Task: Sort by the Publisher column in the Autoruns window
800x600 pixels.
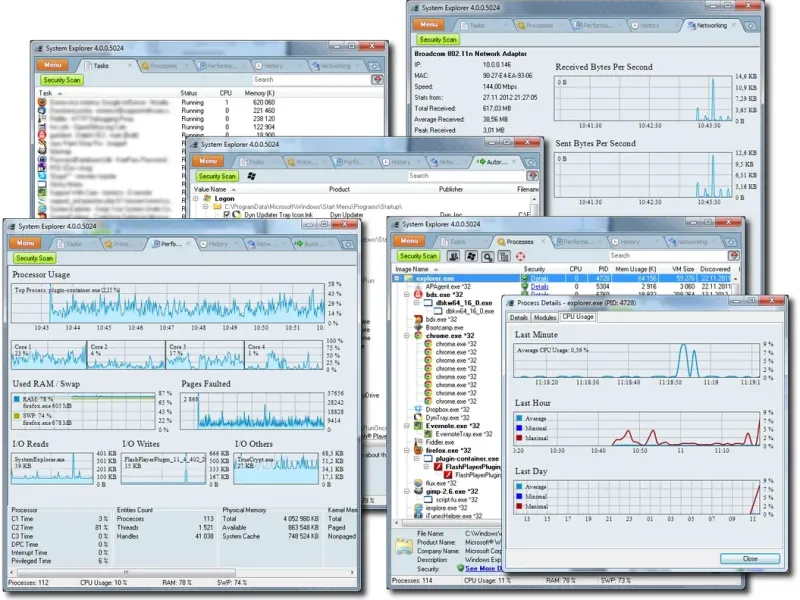Action: tap(451, 189)
